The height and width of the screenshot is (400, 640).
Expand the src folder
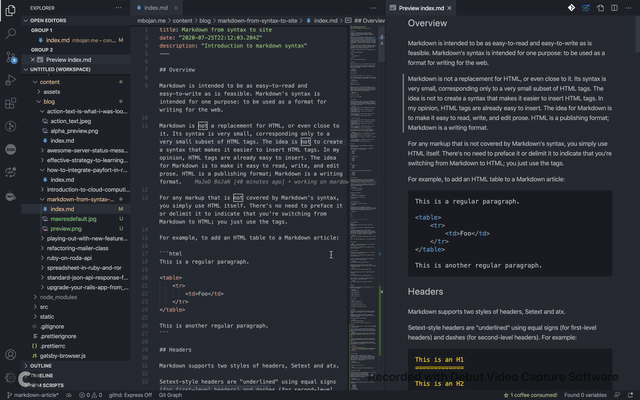(x=44, y=307)
